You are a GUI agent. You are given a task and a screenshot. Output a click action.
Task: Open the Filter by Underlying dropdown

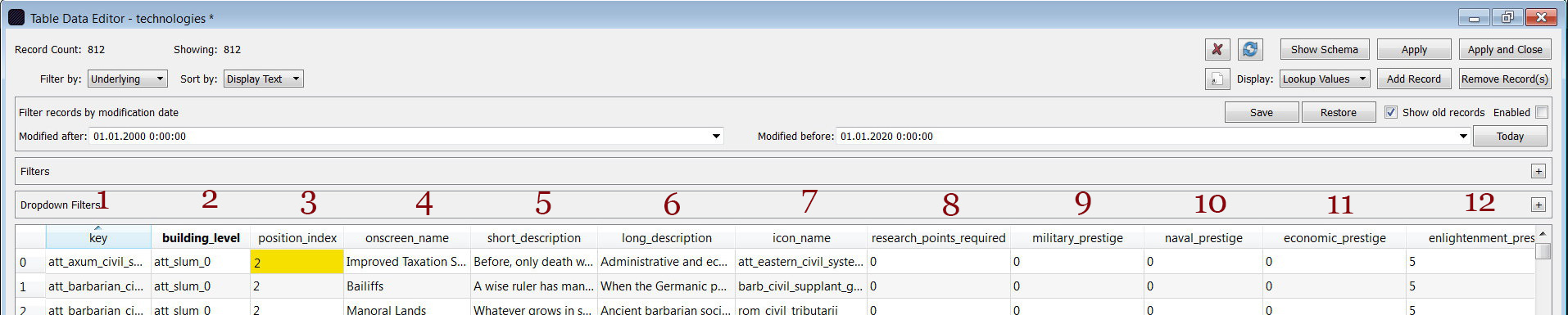tap(127, 79)
